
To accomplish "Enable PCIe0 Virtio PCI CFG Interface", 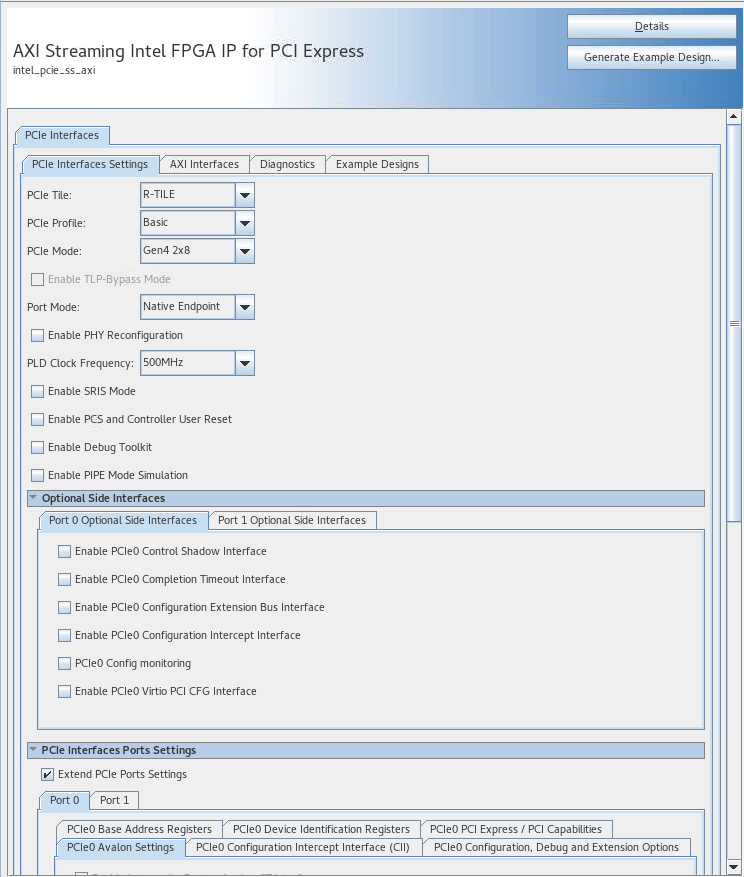I will (x=64, y=691).
